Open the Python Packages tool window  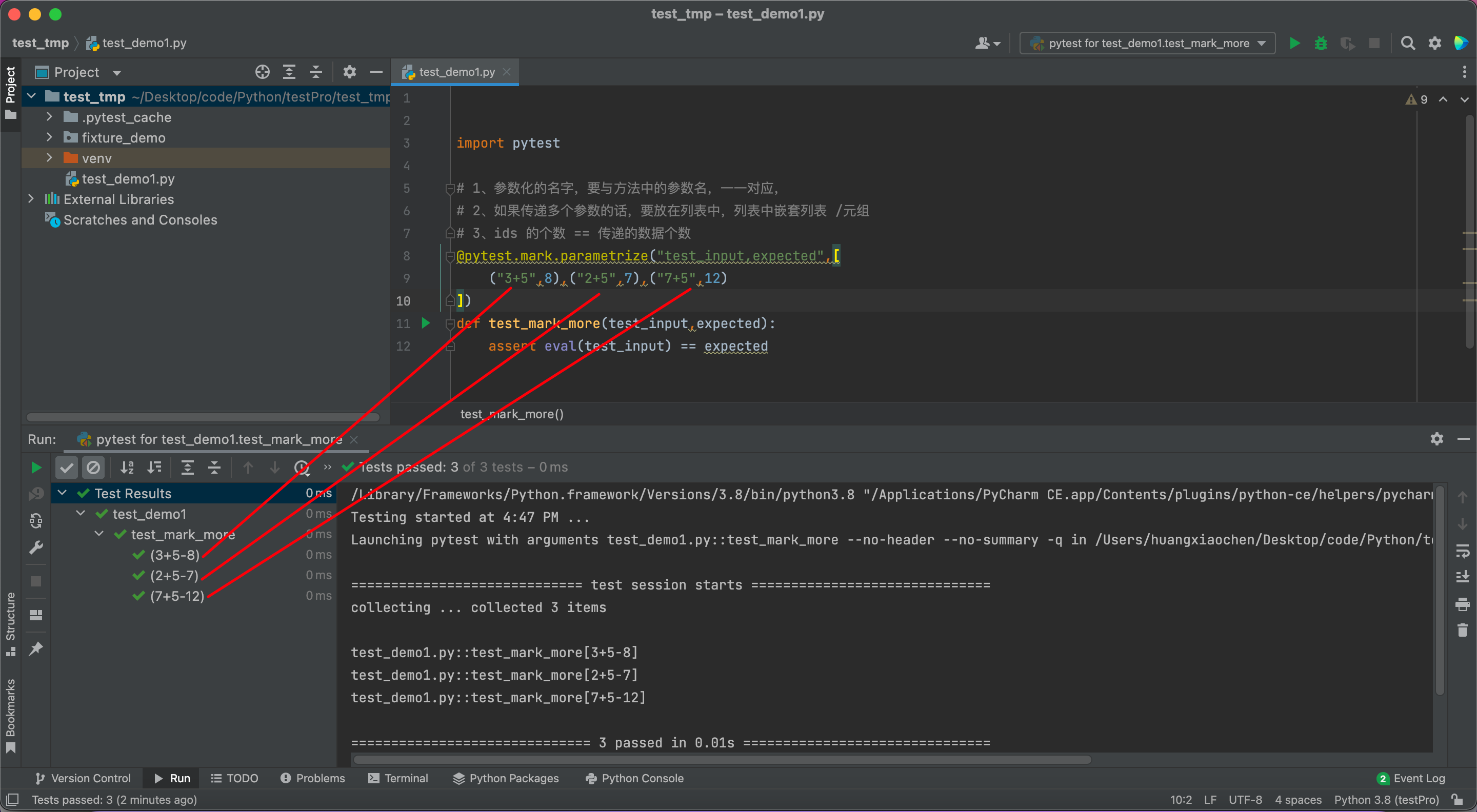pos(506,778)
